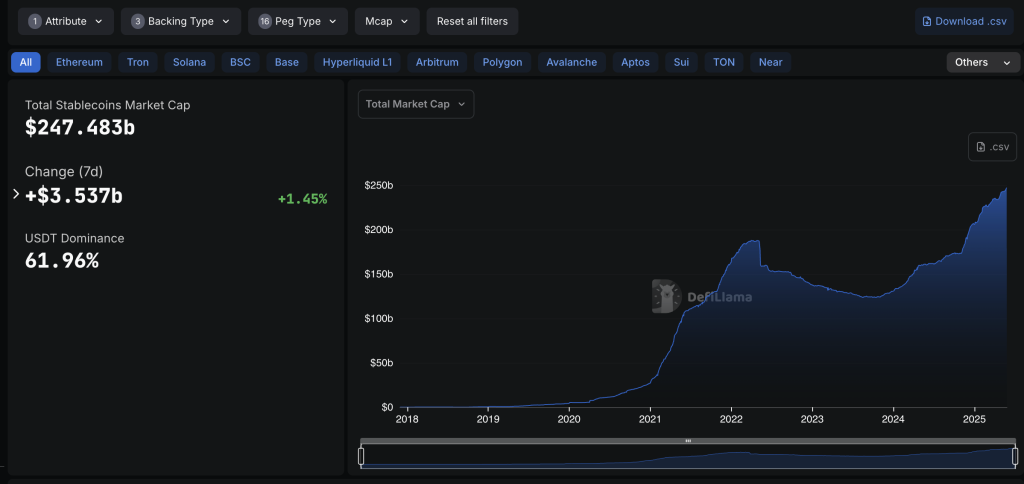Select the Solana chain tab
The height and width of the screenshot is (484, 1024).
coord(189,62)
